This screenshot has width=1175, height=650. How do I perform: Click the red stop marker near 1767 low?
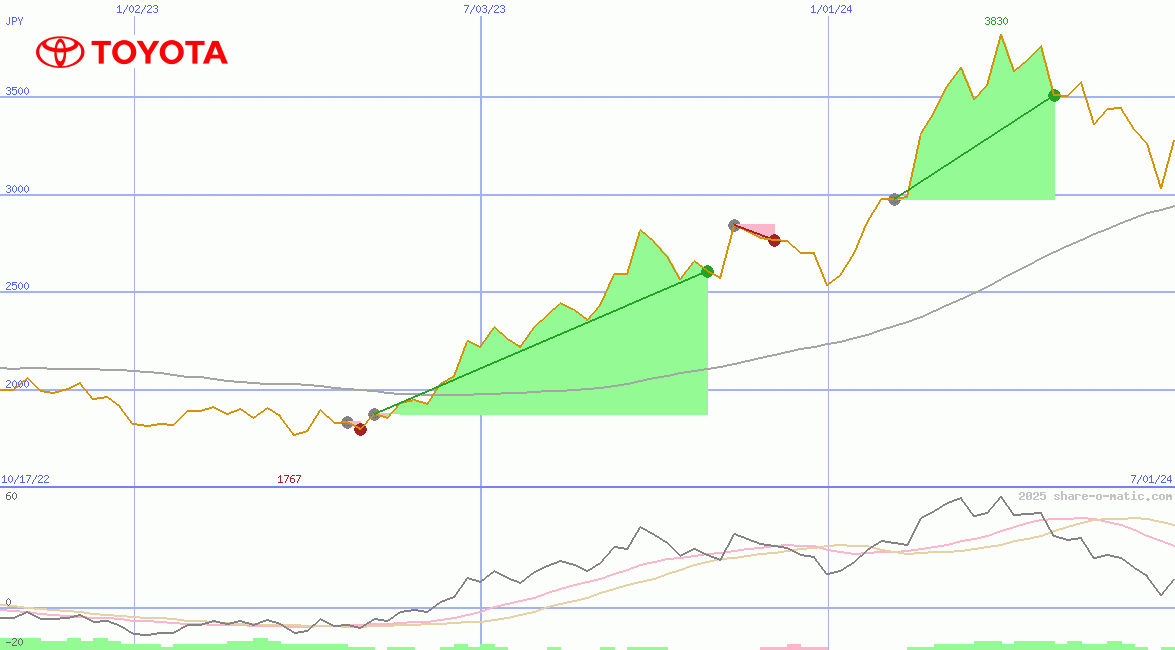(x=360, y=430)
